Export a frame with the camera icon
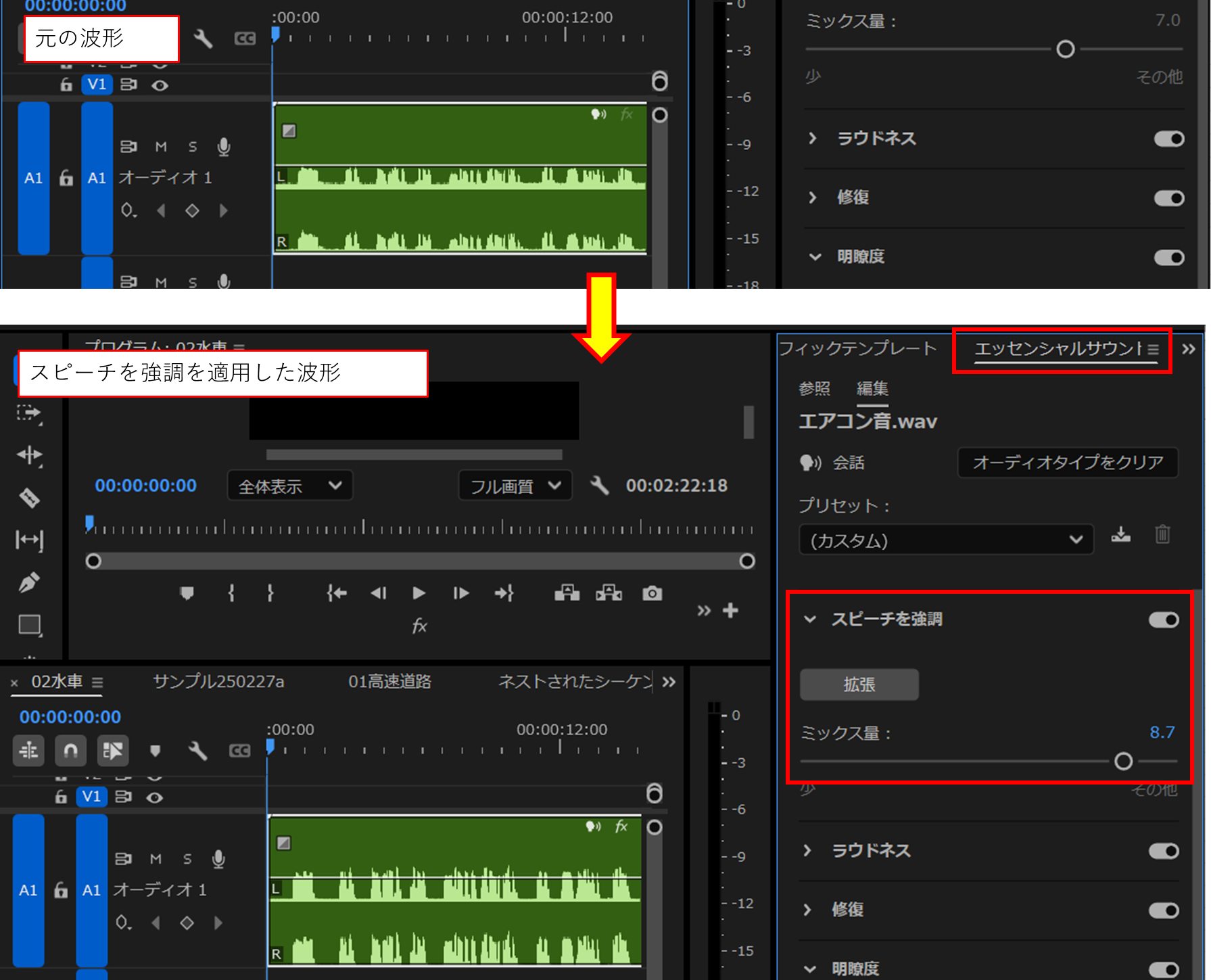 point(651,593)
